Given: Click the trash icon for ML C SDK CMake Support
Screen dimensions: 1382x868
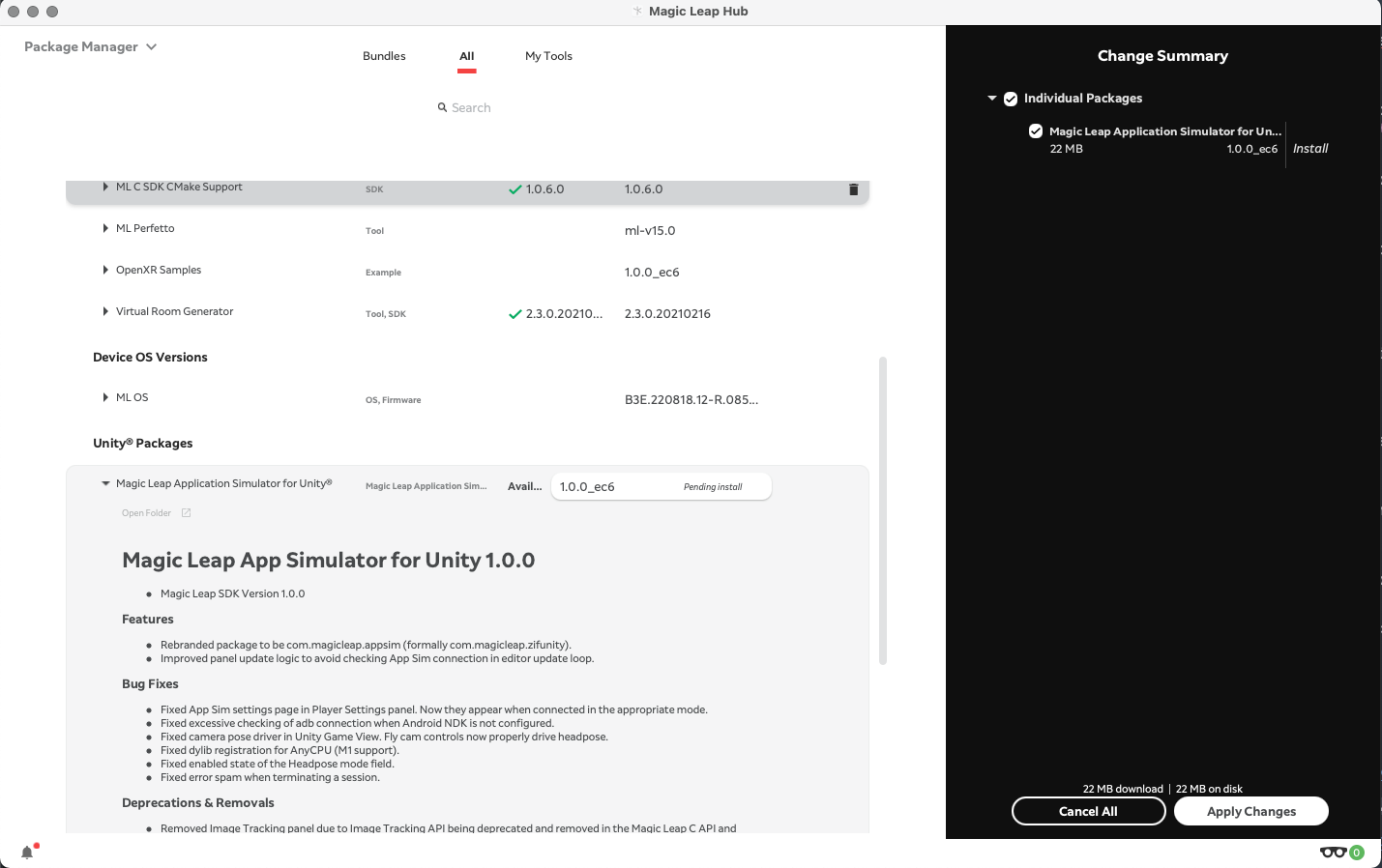Looking at the screenshot, I should pos(853,189).
